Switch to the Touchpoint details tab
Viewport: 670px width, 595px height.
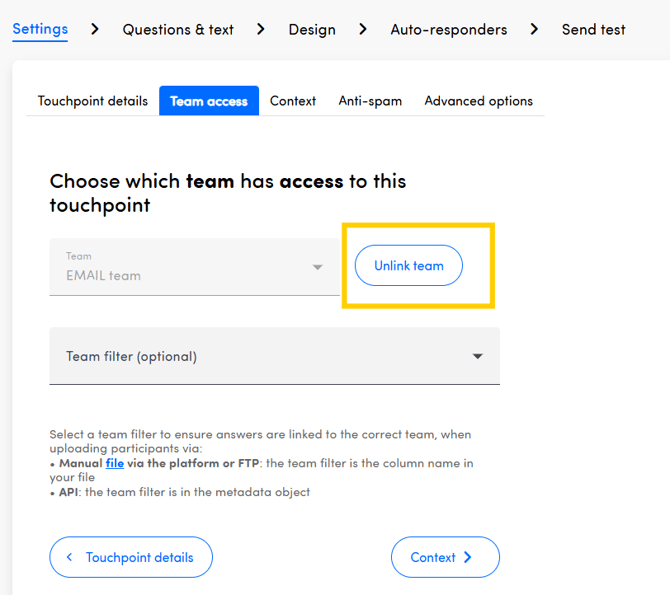tap(93, 101)
